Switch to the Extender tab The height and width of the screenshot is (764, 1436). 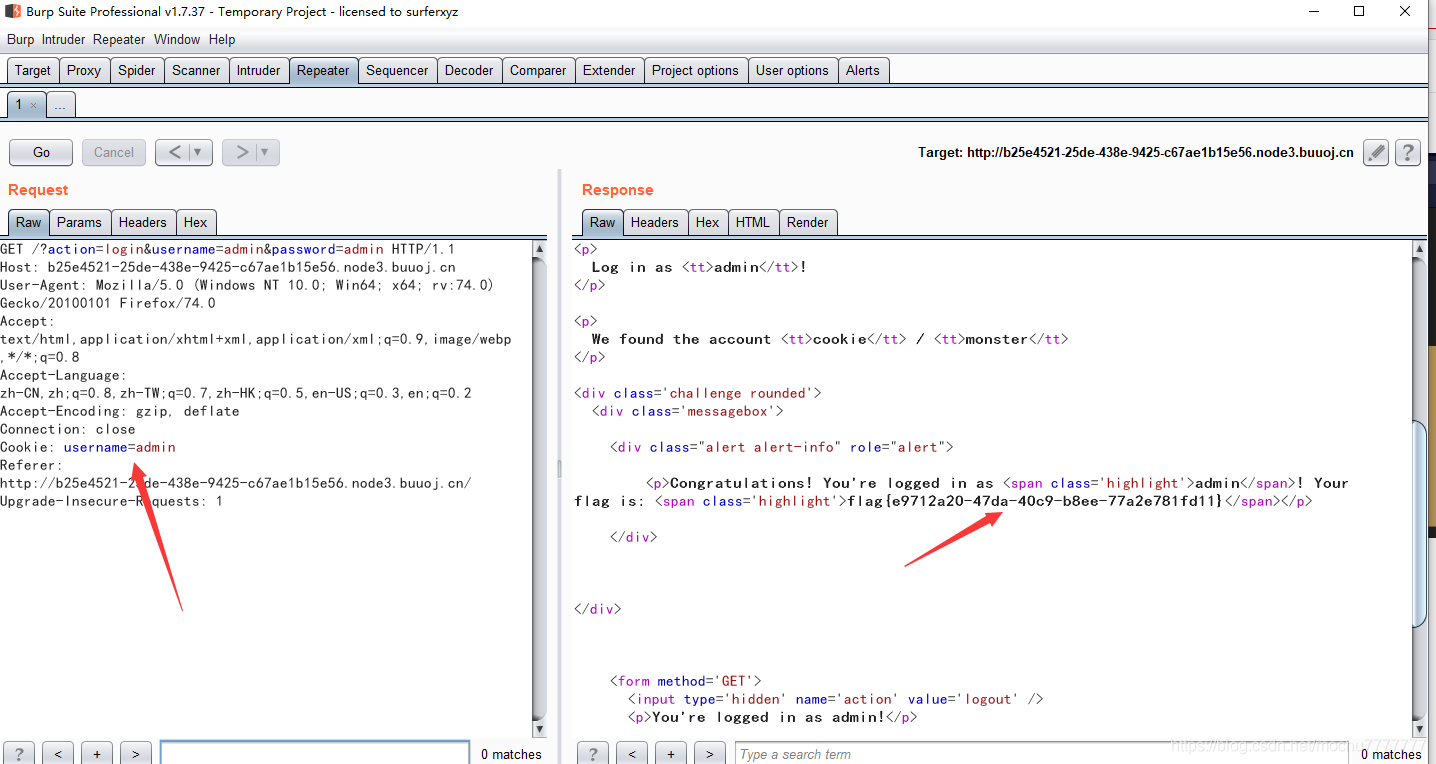[609, 70]
